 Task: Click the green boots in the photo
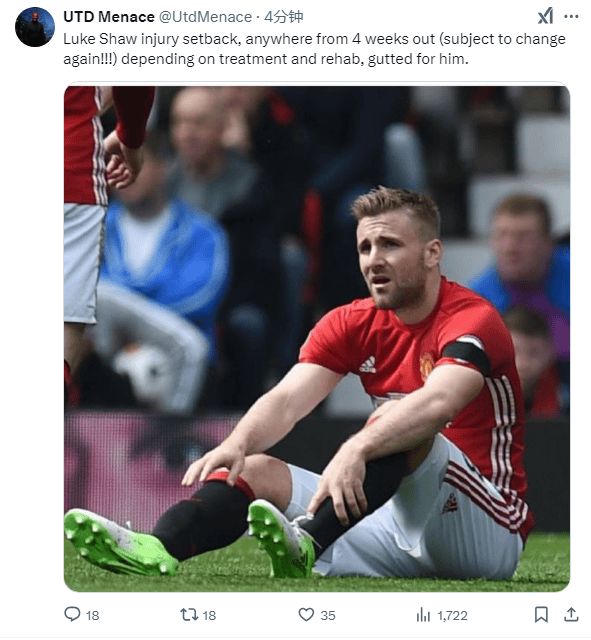(x=192, y=541)
